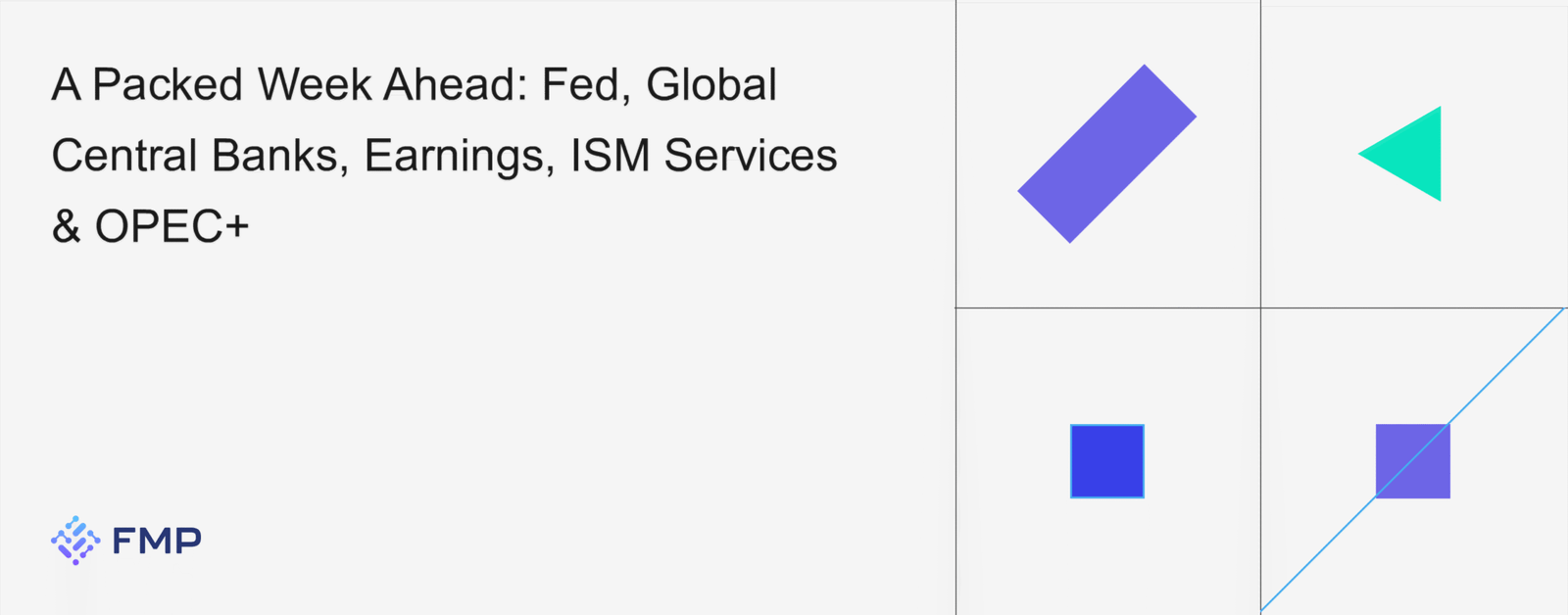Click the ampersand before OPEC+
Viewport: 1568px width, 615px height.
coord(66,227)
